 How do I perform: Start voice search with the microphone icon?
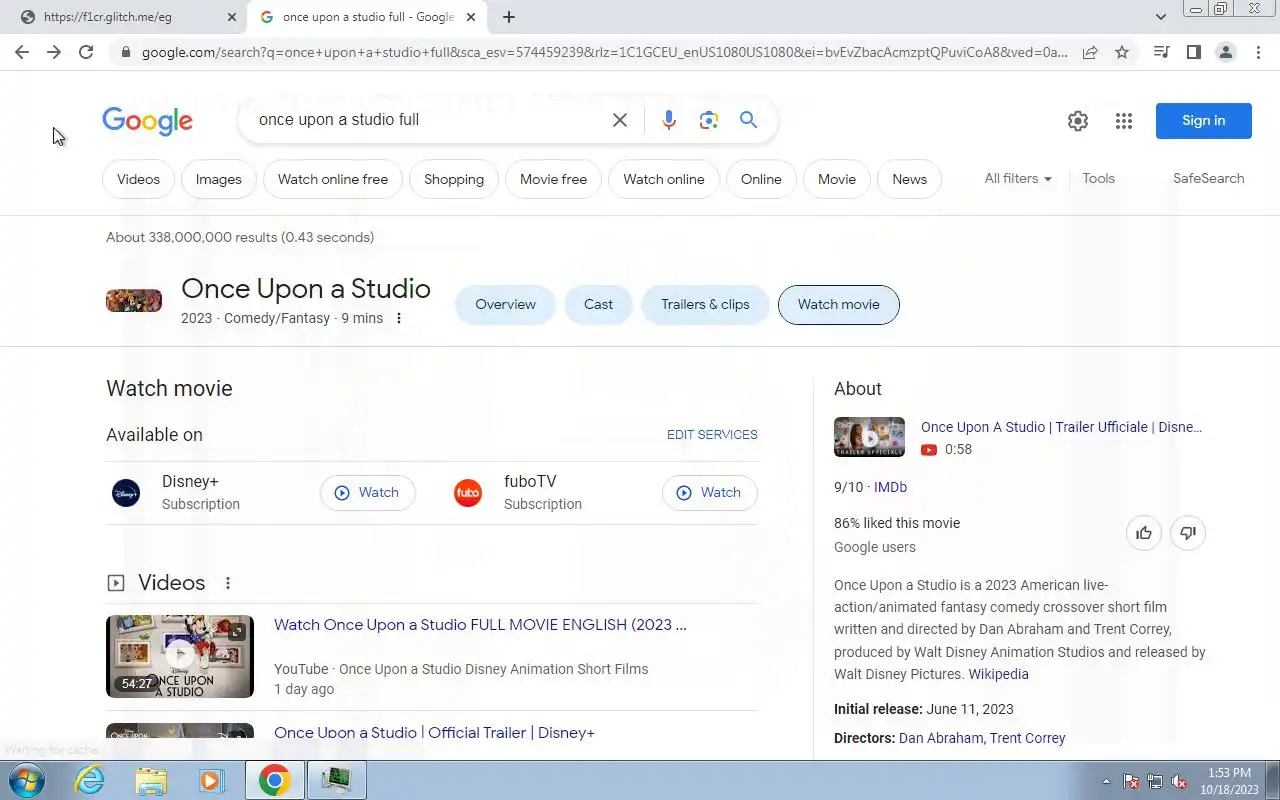(x=669, y=120)
